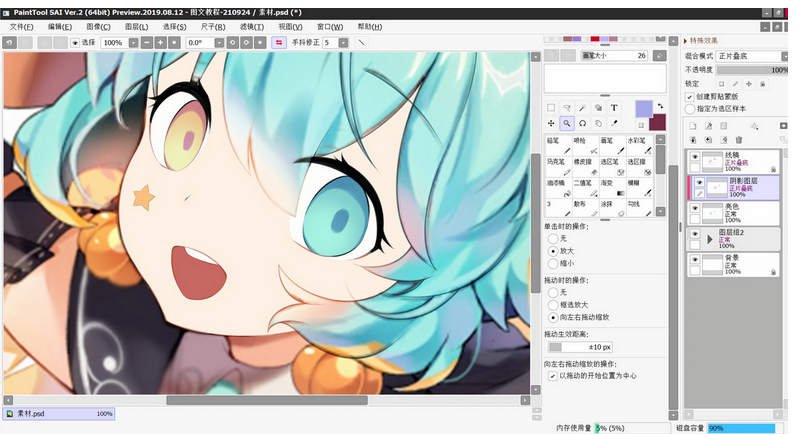Choose the 铅笔 brush preset
Screen dimensions: 801x434
coord(558,145)
